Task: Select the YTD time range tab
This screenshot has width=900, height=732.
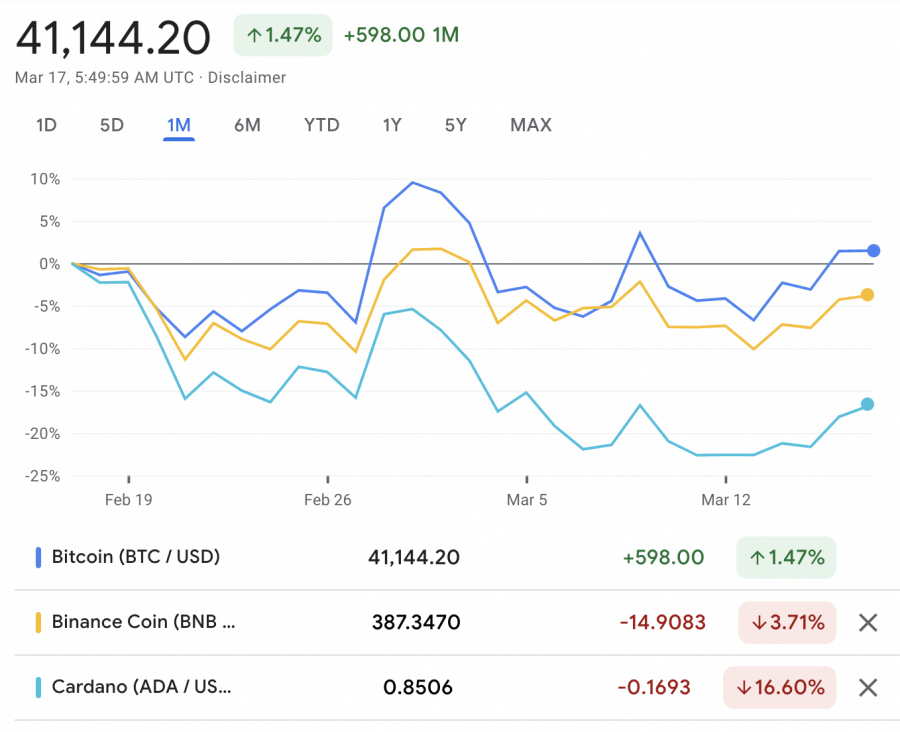Action: (x=322, y=125)
